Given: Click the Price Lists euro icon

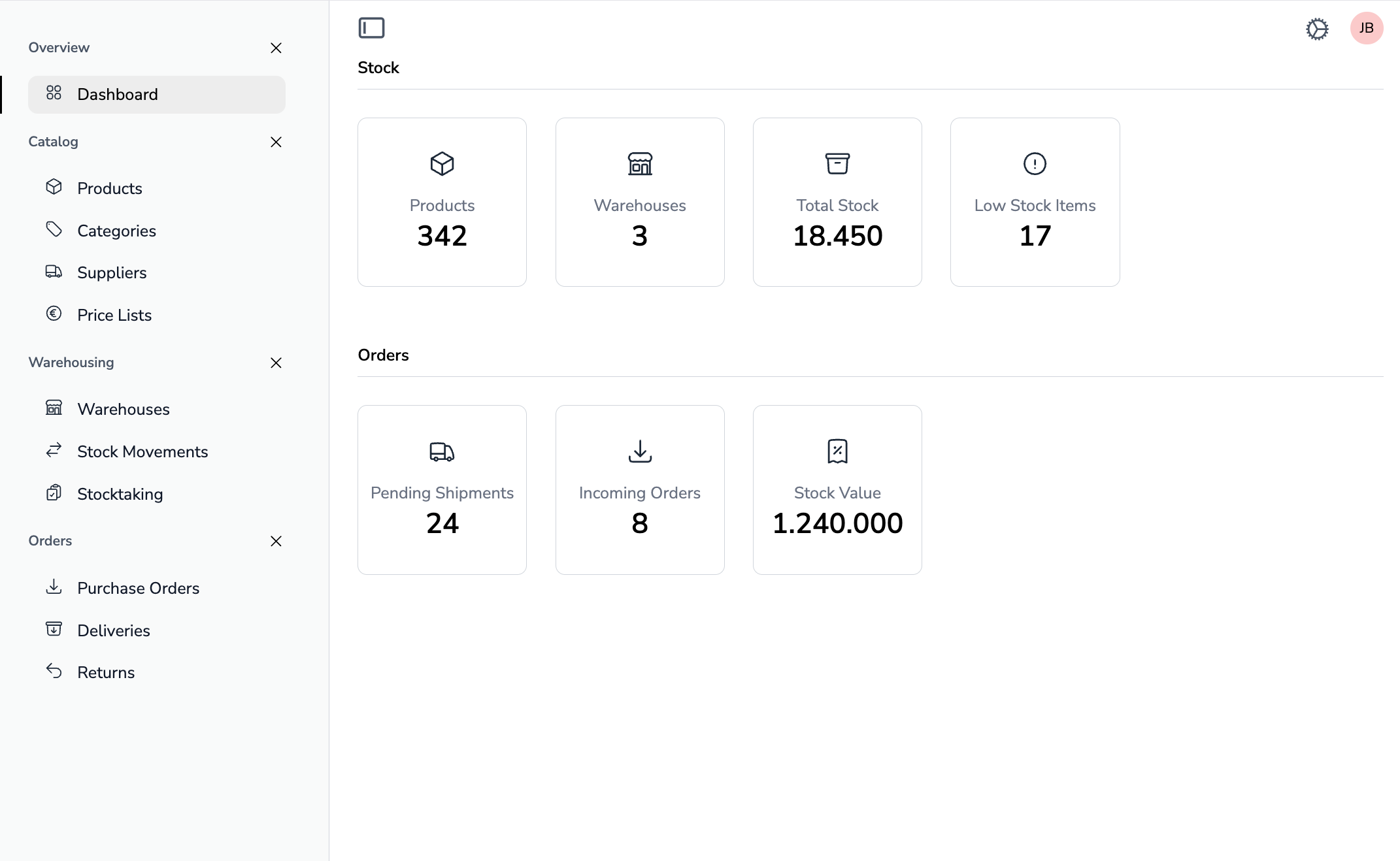Looking at the screenshot, I should pos(54,314).
